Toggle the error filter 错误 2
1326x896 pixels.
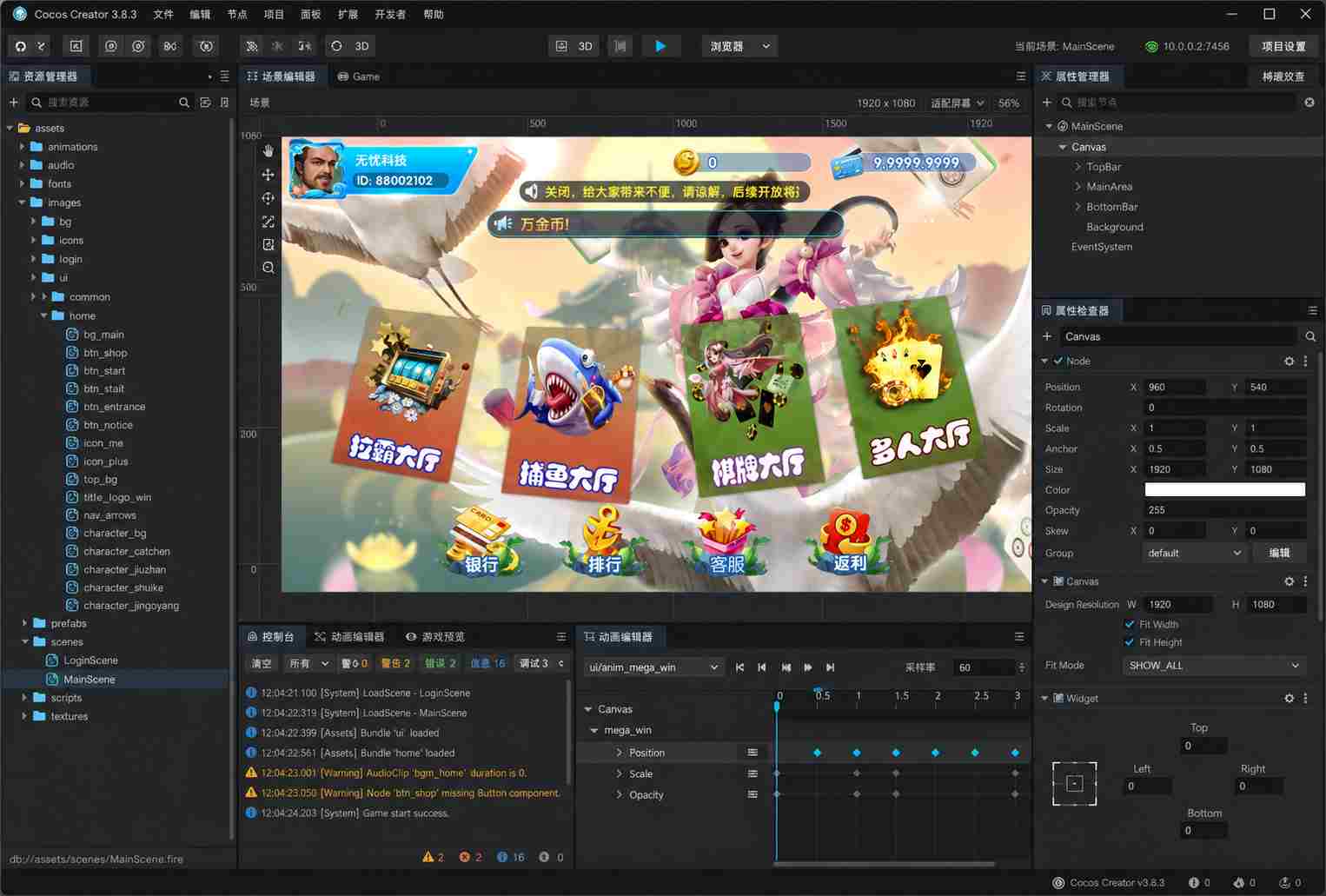440,663
